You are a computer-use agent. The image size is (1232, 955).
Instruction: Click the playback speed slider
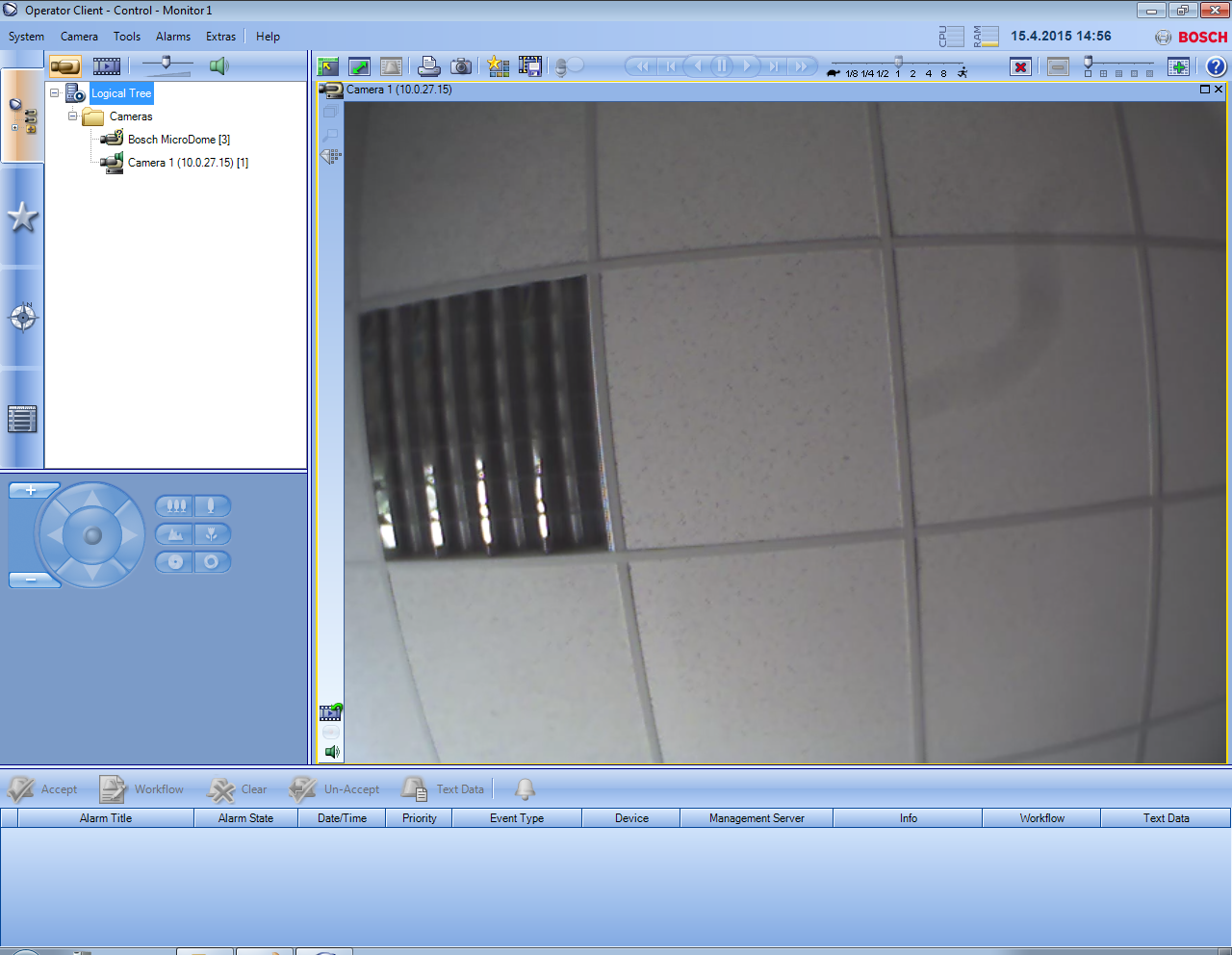point(898,64)
